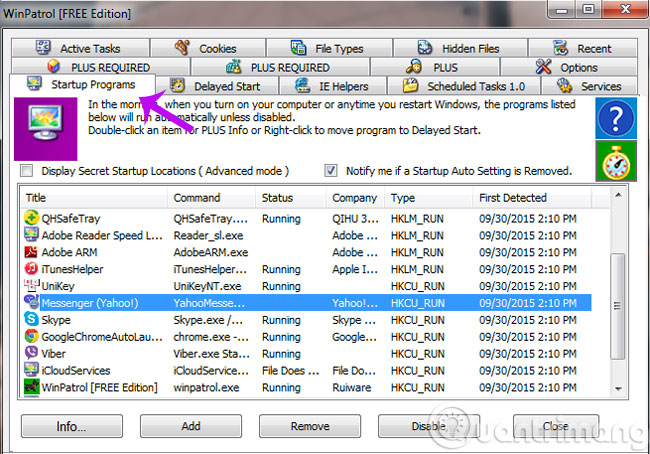This screenshot has width=650, height=454.
Task: Click the File Types tab icon
Action: pyautogui.click(x=298, y=48)
